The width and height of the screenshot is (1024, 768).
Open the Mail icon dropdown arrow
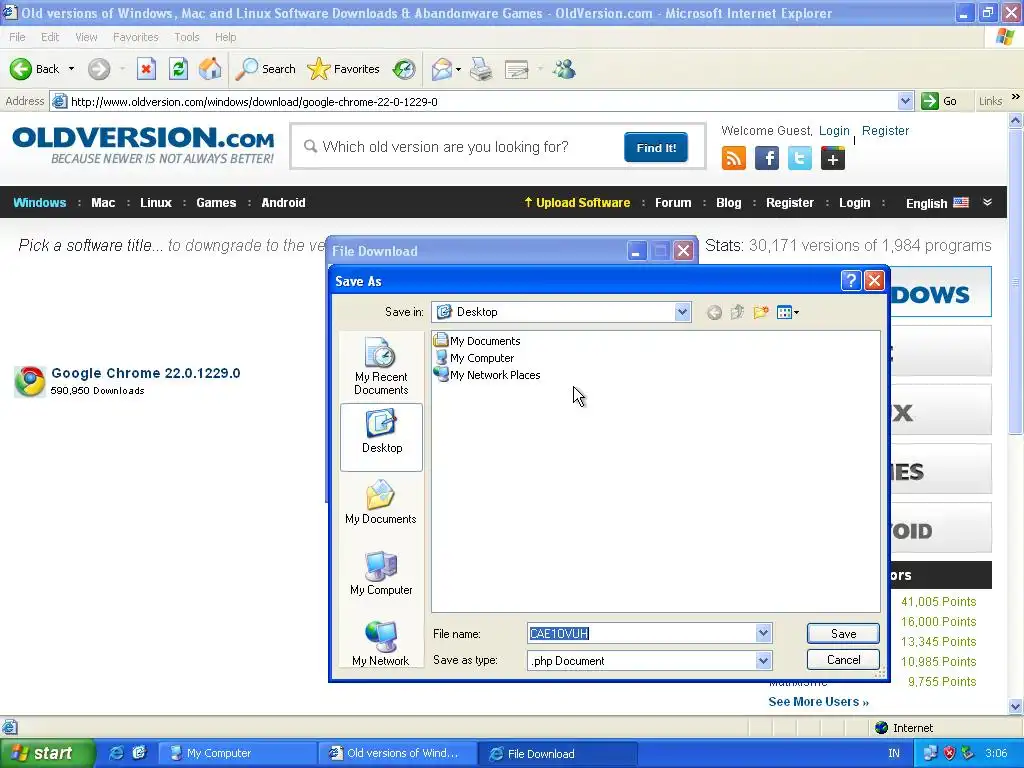pyautogui.click(x=458, y=69)
